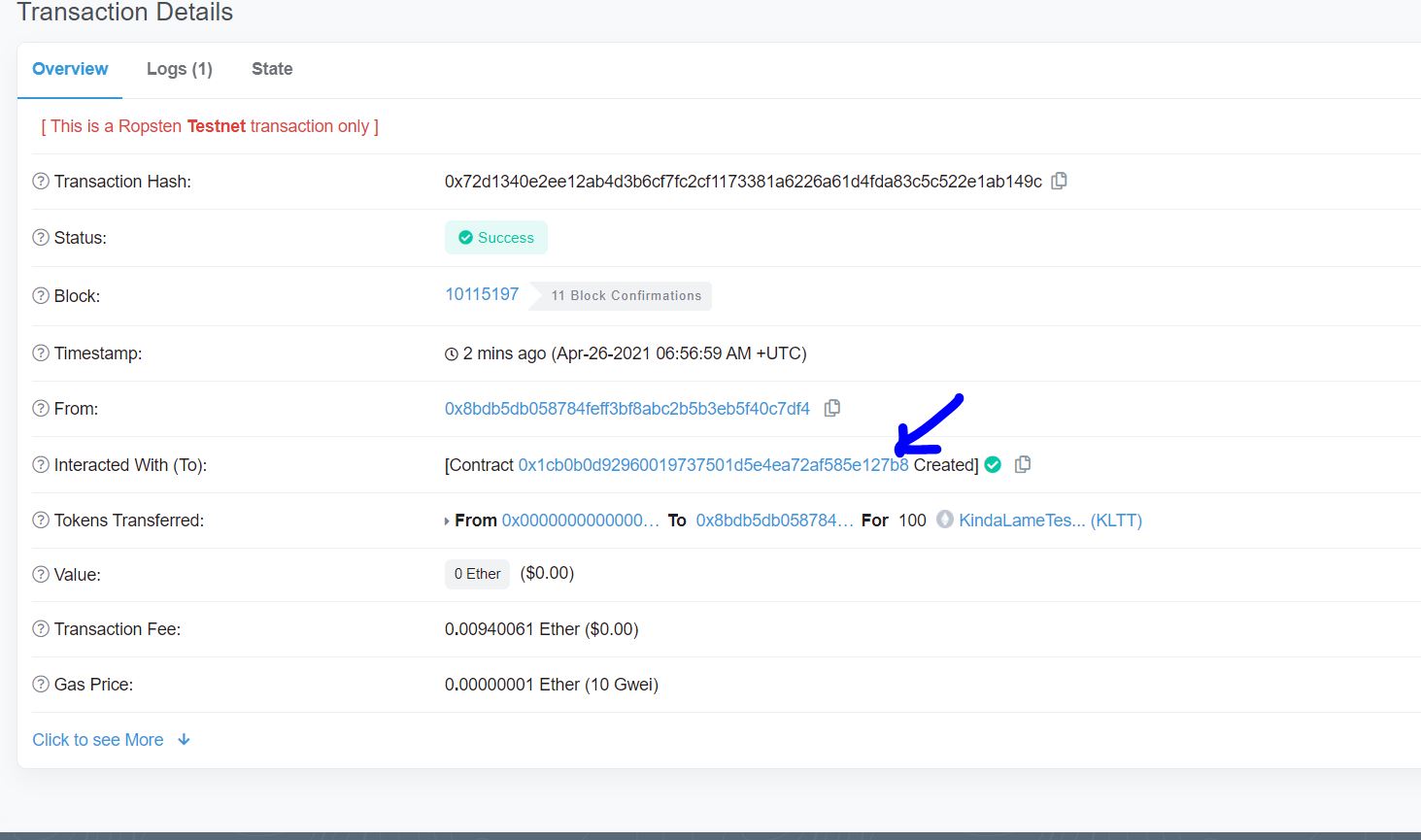1421x840 pixels.
Task: Open token recipient 0x8bdb5db058784 link
Action: [775, 521]
